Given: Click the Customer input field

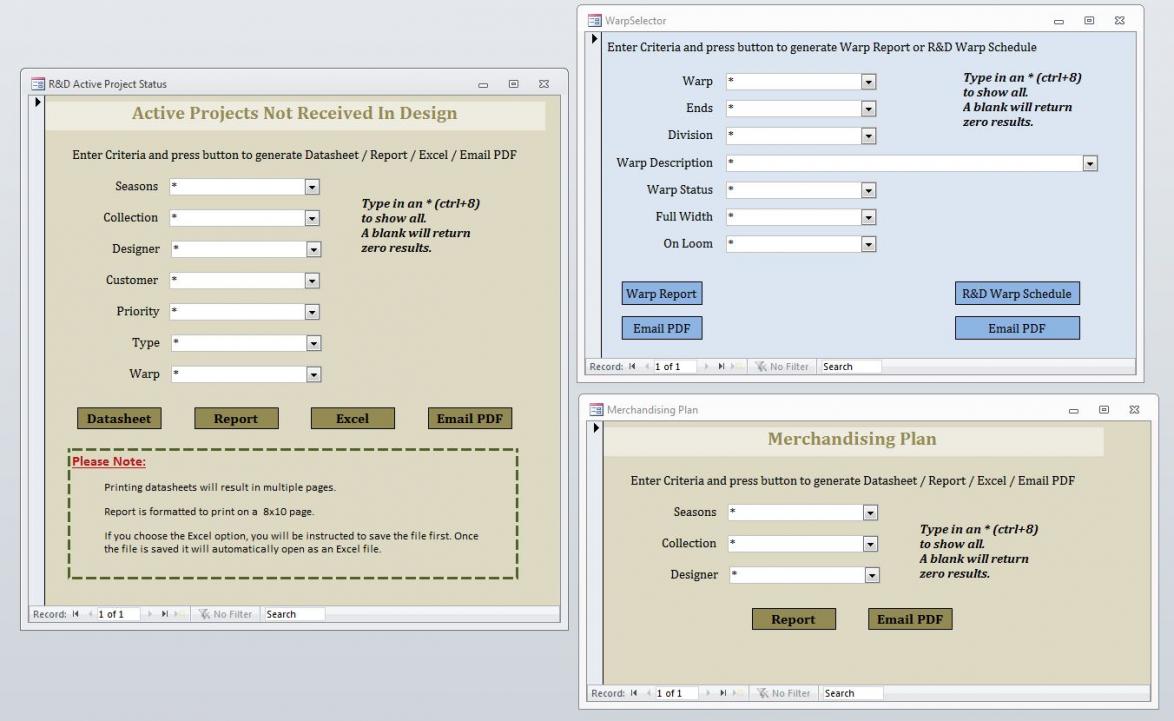Looking at the screenshot, I should [237, 281].
